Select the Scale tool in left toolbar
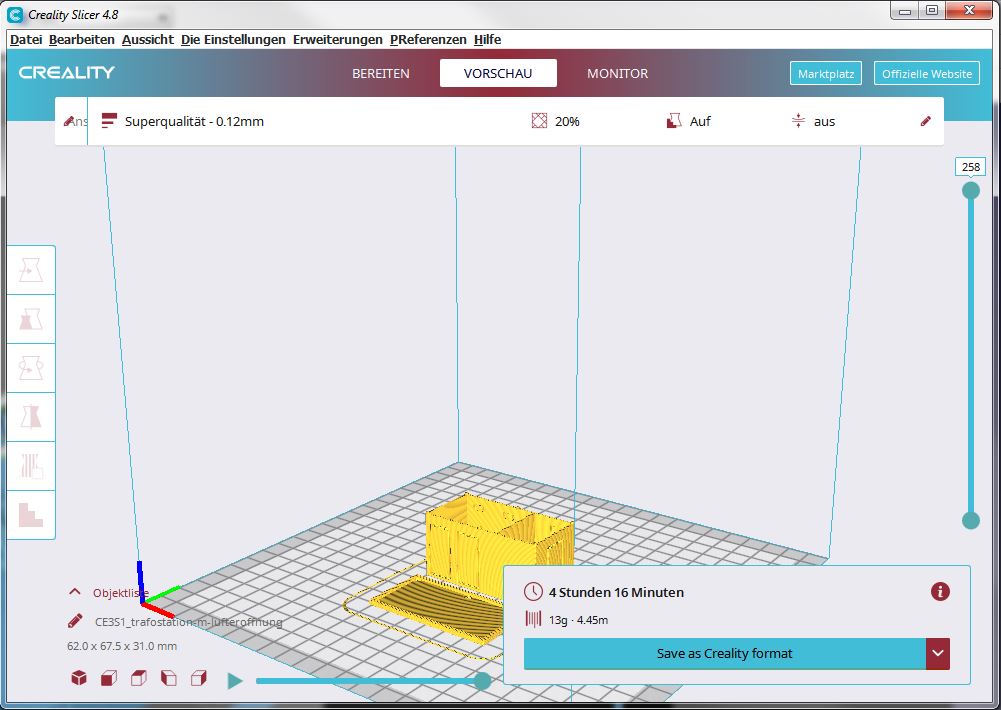The height and width of the screenshot is (710, 1001). point(31,319)
